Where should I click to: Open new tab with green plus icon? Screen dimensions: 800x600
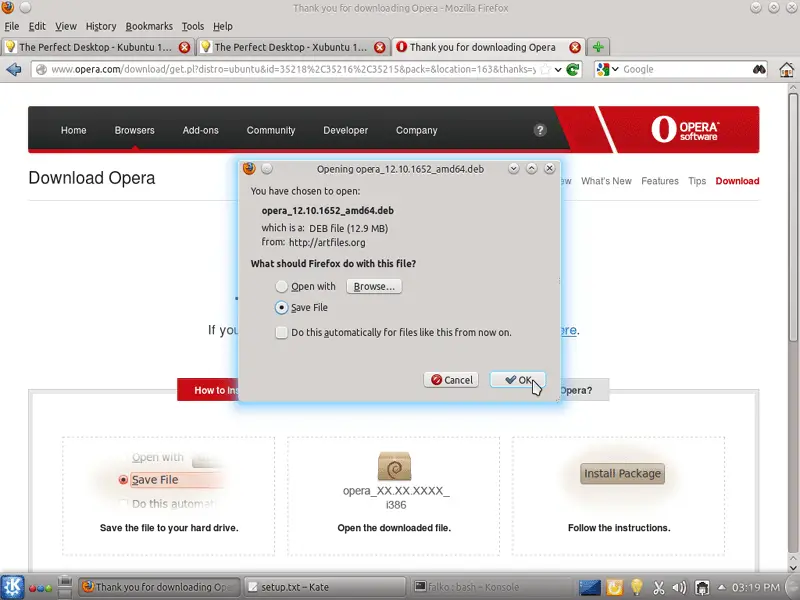pyautogui.click(x=598, y=47)
